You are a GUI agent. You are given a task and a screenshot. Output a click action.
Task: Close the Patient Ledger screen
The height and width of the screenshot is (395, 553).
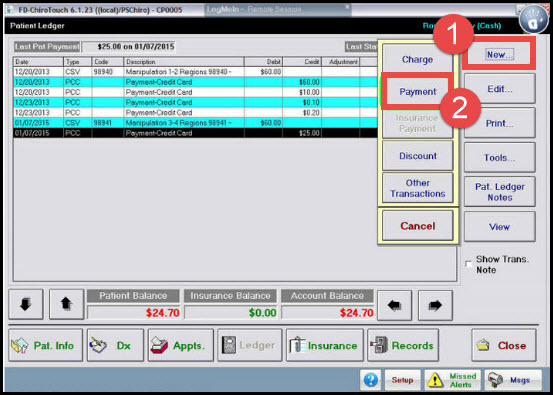(504, 345)
